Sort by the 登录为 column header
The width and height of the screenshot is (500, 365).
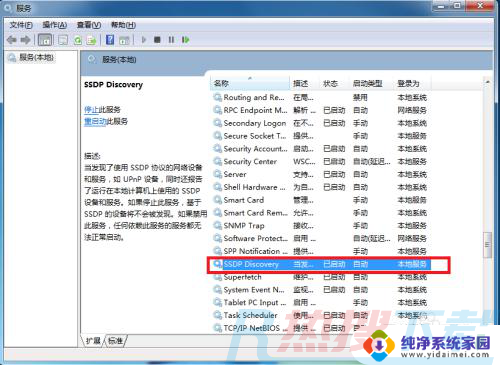413,83
